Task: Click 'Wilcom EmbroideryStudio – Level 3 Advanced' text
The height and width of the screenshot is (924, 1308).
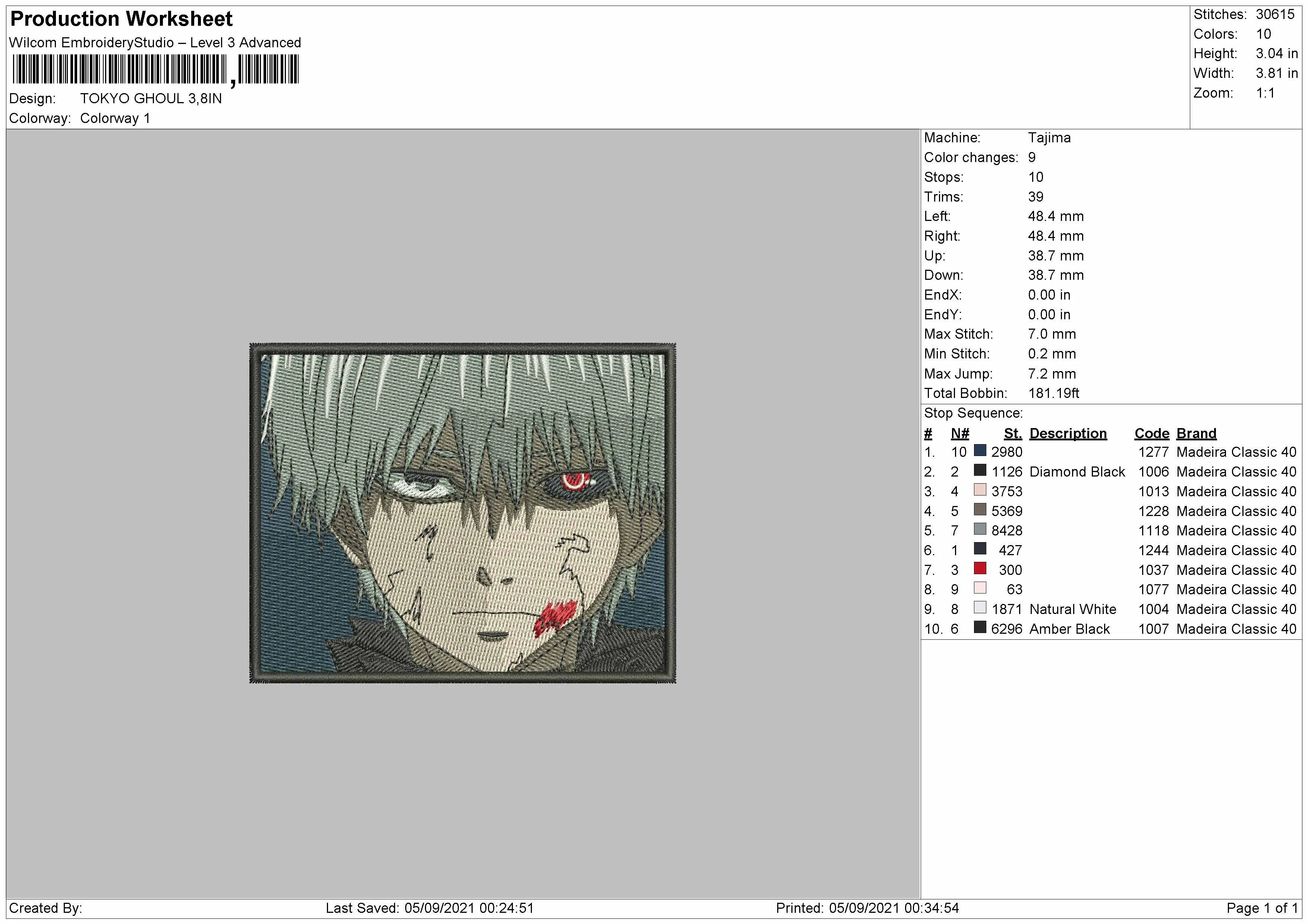Action: [155, 43]
